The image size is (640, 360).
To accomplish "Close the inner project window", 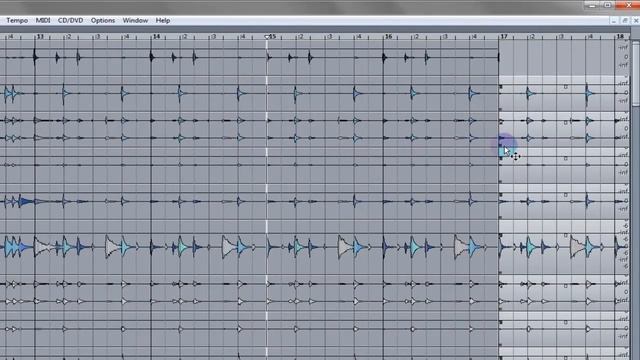I will pyautogui.click(x=636, y=20).
